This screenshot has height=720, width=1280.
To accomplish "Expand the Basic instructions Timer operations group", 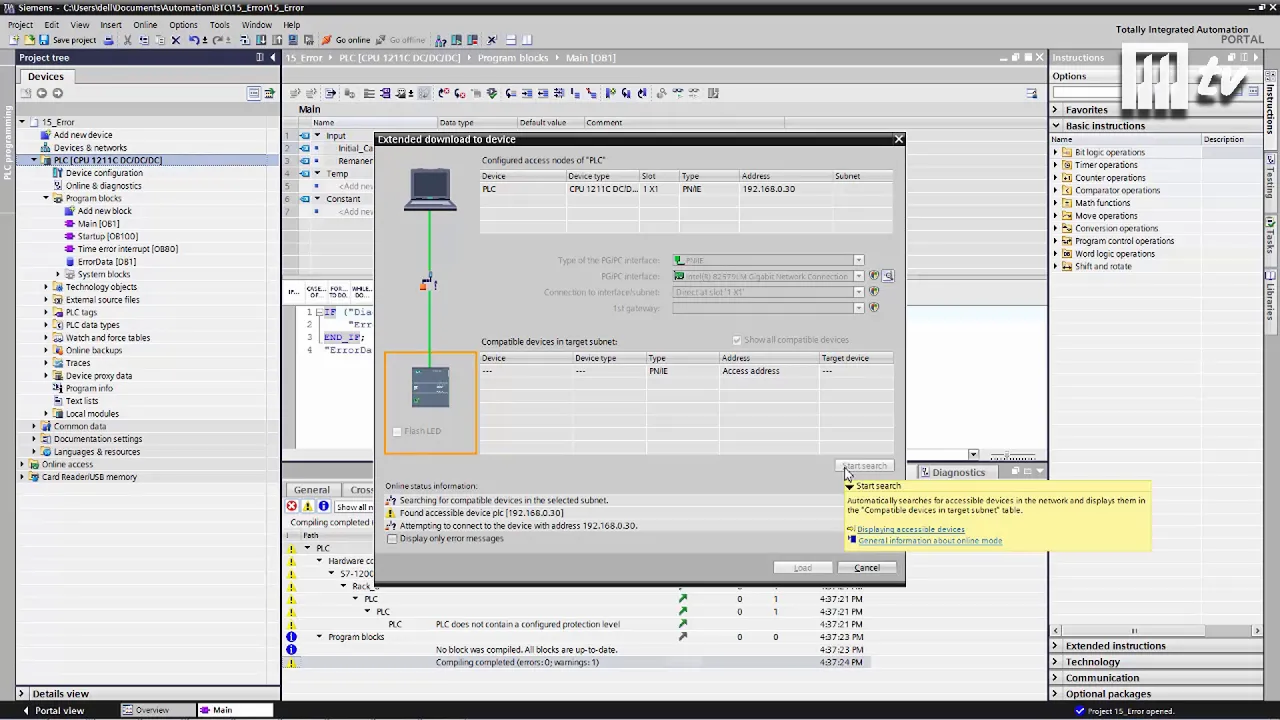I will click(x=1055, y=165).
